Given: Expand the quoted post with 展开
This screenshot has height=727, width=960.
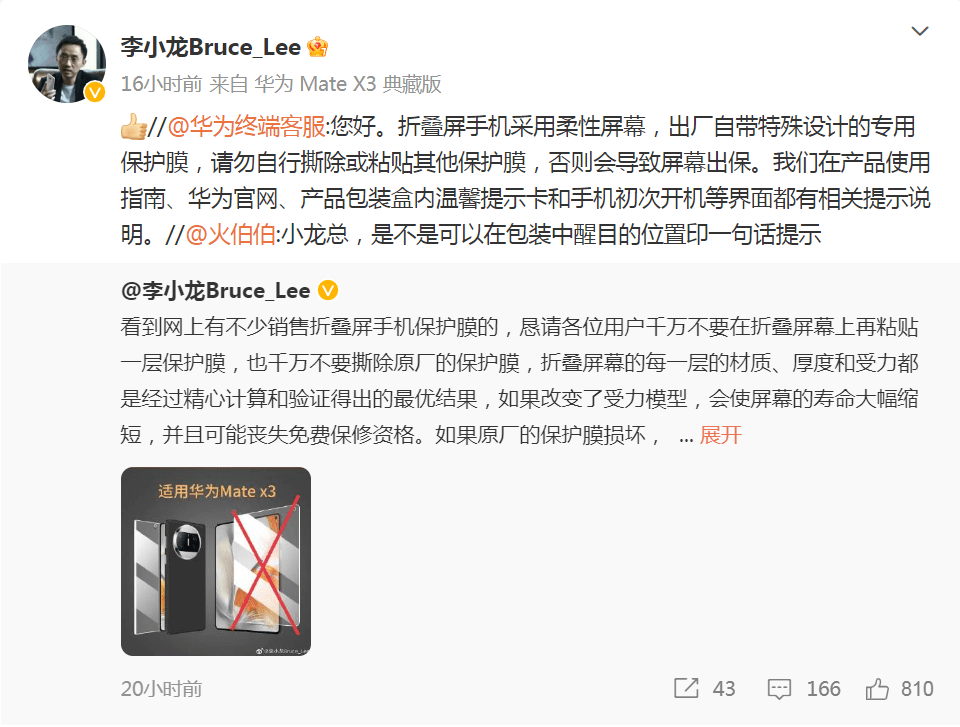Looking at the screenshot, I should point(720,435).
